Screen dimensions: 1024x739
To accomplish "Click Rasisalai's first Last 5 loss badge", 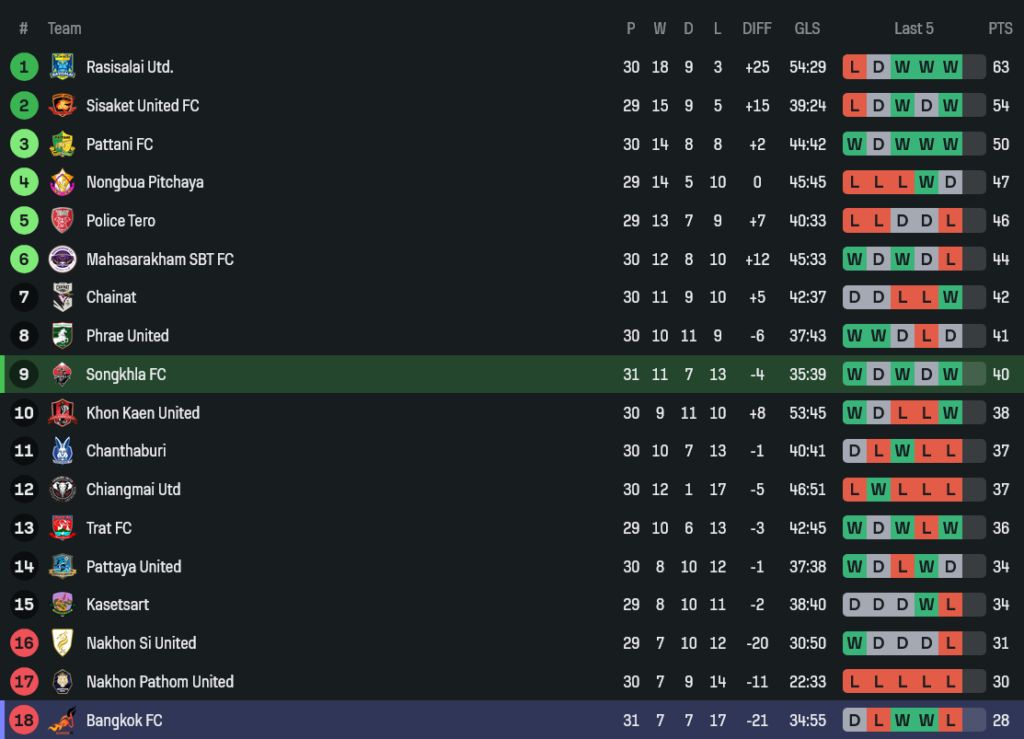I will (x=855, y=67).
